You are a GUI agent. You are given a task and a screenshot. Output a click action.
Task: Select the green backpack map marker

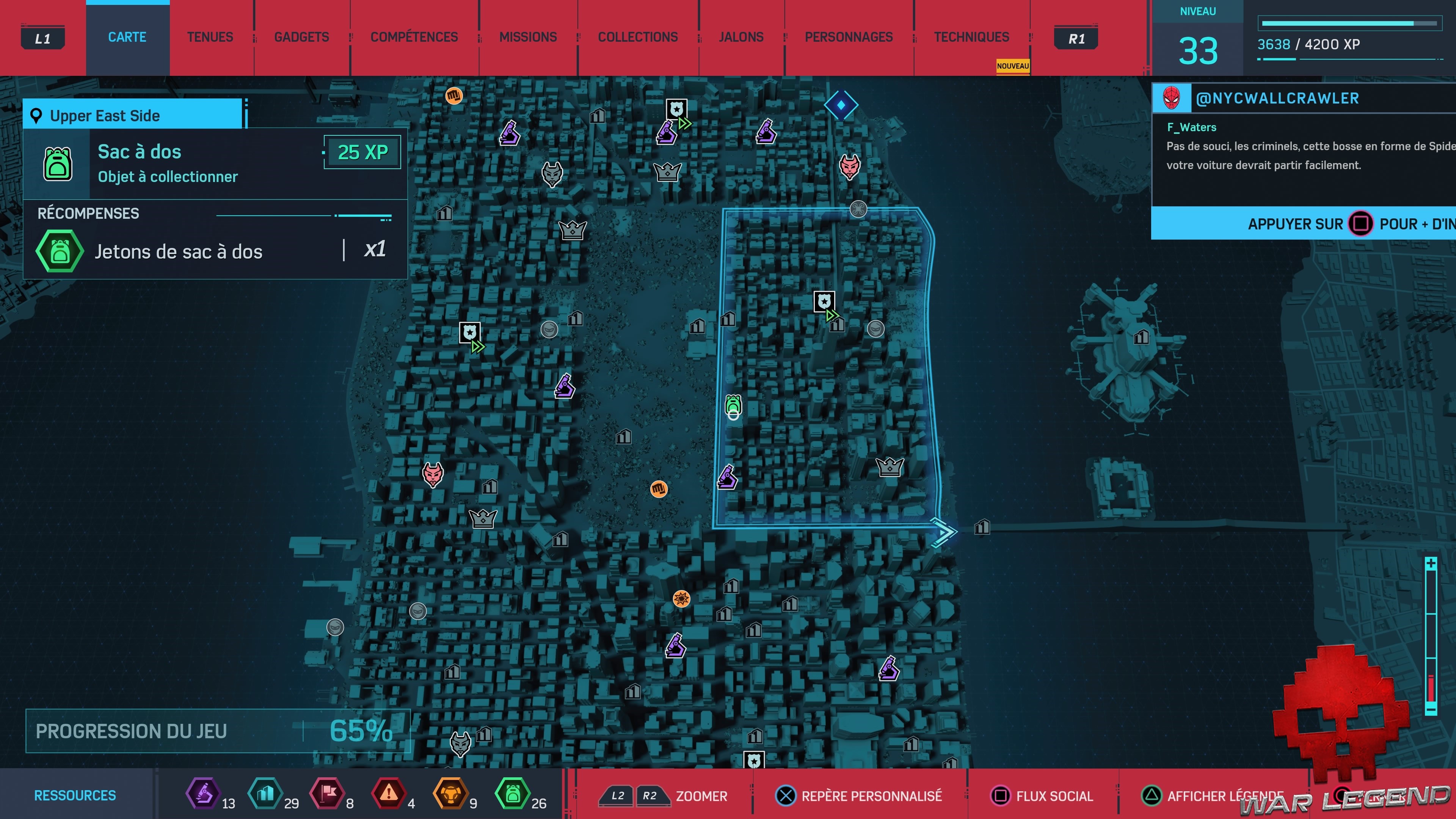coord(733,405)
